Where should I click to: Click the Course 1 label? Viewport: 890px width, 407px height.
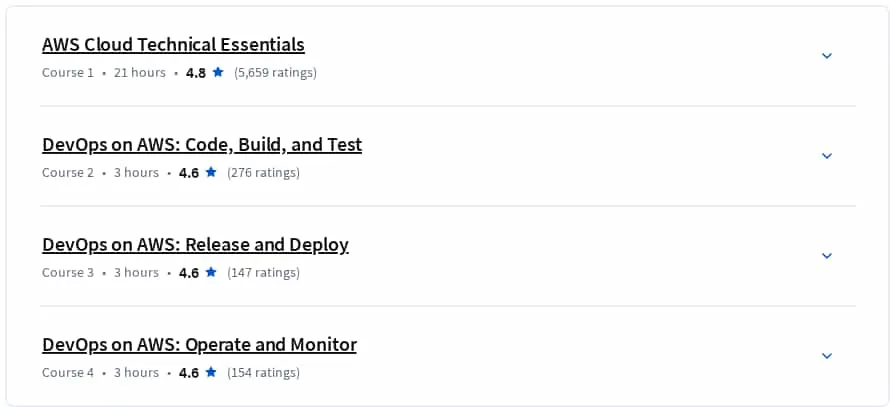click(68, 73)
